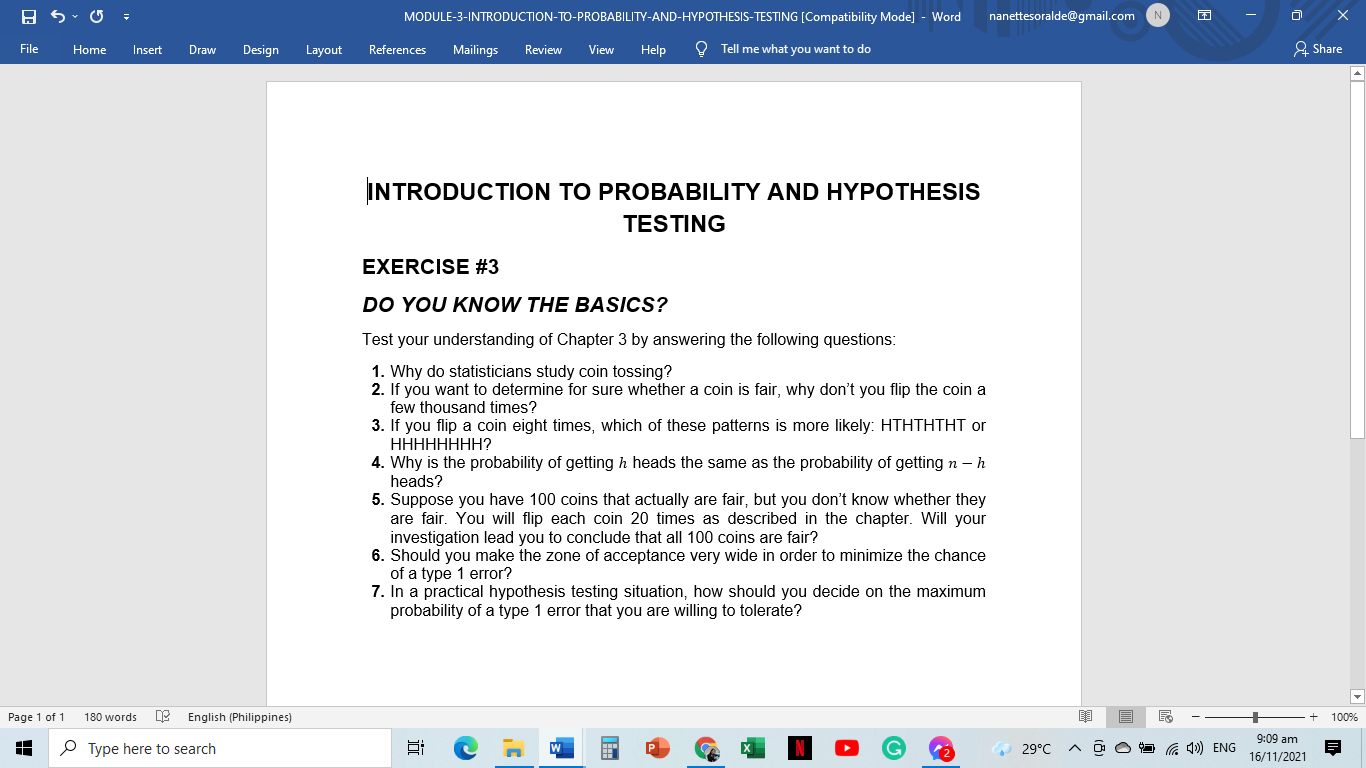
Task: Zoom out using the minus icon
Action: (x=1196, y=716)
